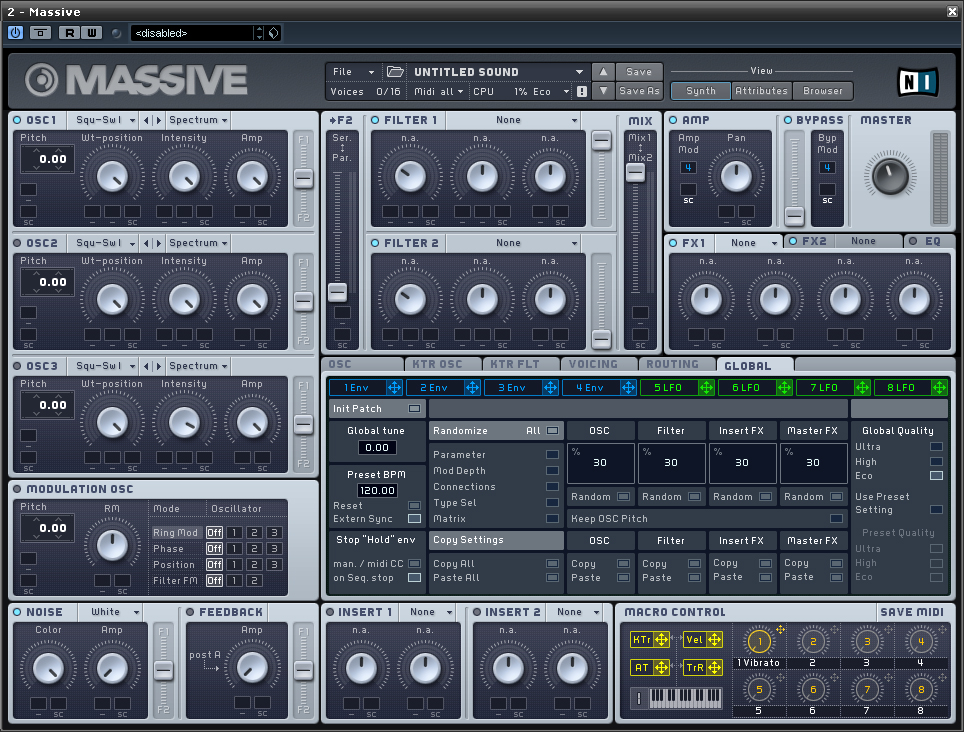Toggle the Noise oscillator power
964x732 pixels.
click(x=17, y=612)
